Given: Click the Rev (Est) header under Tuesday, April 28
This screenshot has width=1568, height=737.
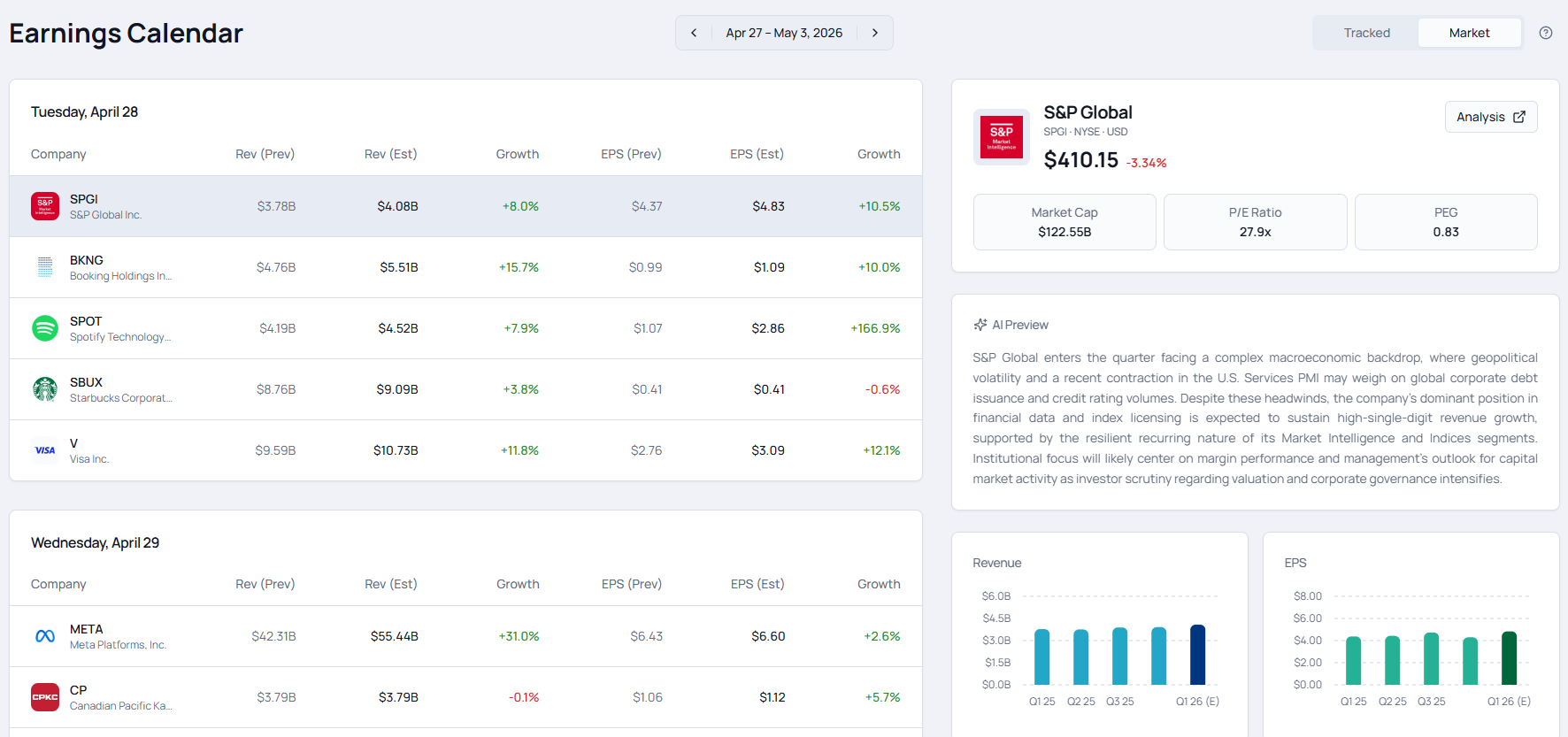Looking at the screenshot, I should click(x=390, y=154).
